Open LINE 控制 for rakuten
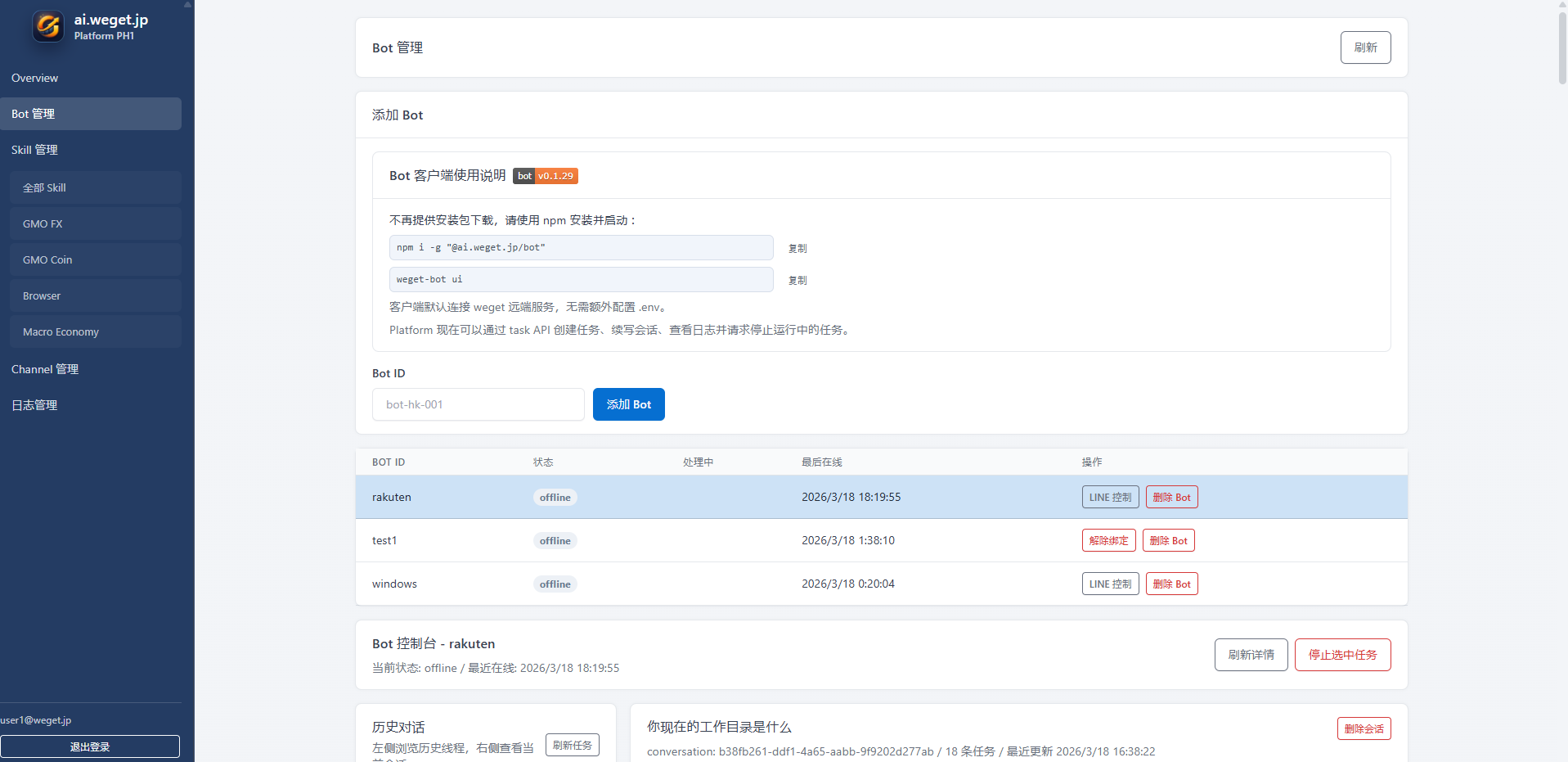1568x762 pixels. (x=1110, y=497)
